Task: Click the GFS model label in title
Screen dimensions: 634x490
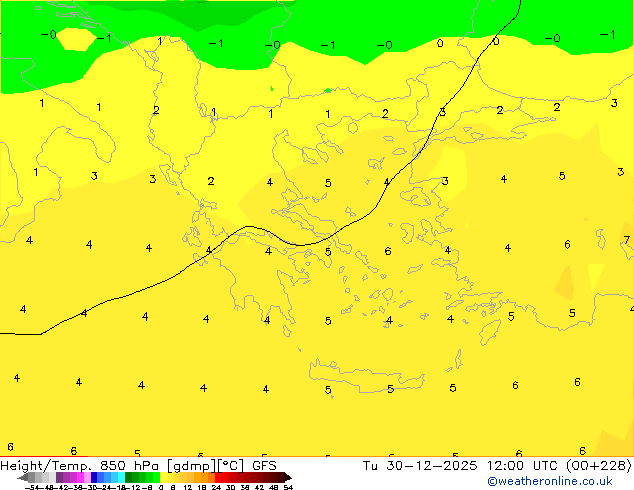Action: [264, 465]
